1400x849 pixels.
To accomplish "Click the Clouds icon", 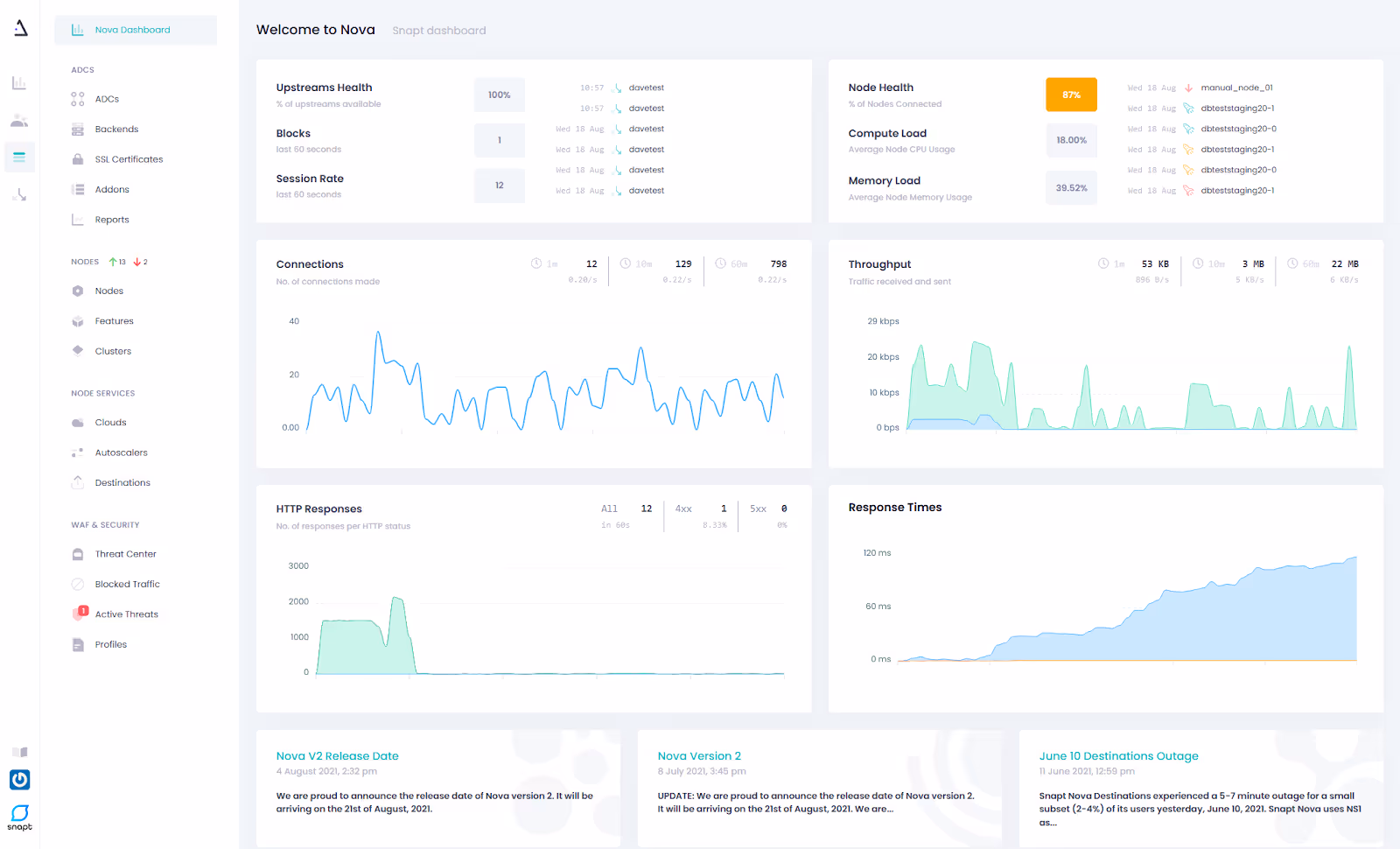I will coord(78,423).
